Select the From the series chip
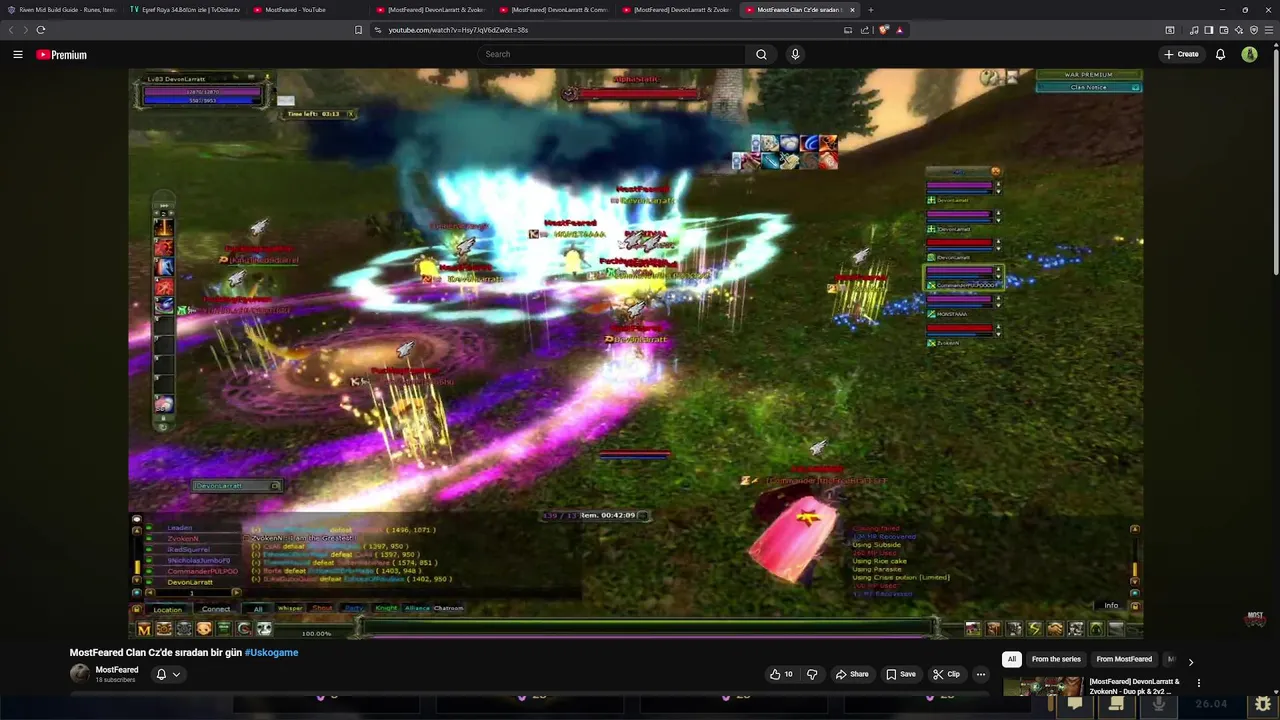The height and width of the screenshot is (720, 1280). coord(1056,659)
